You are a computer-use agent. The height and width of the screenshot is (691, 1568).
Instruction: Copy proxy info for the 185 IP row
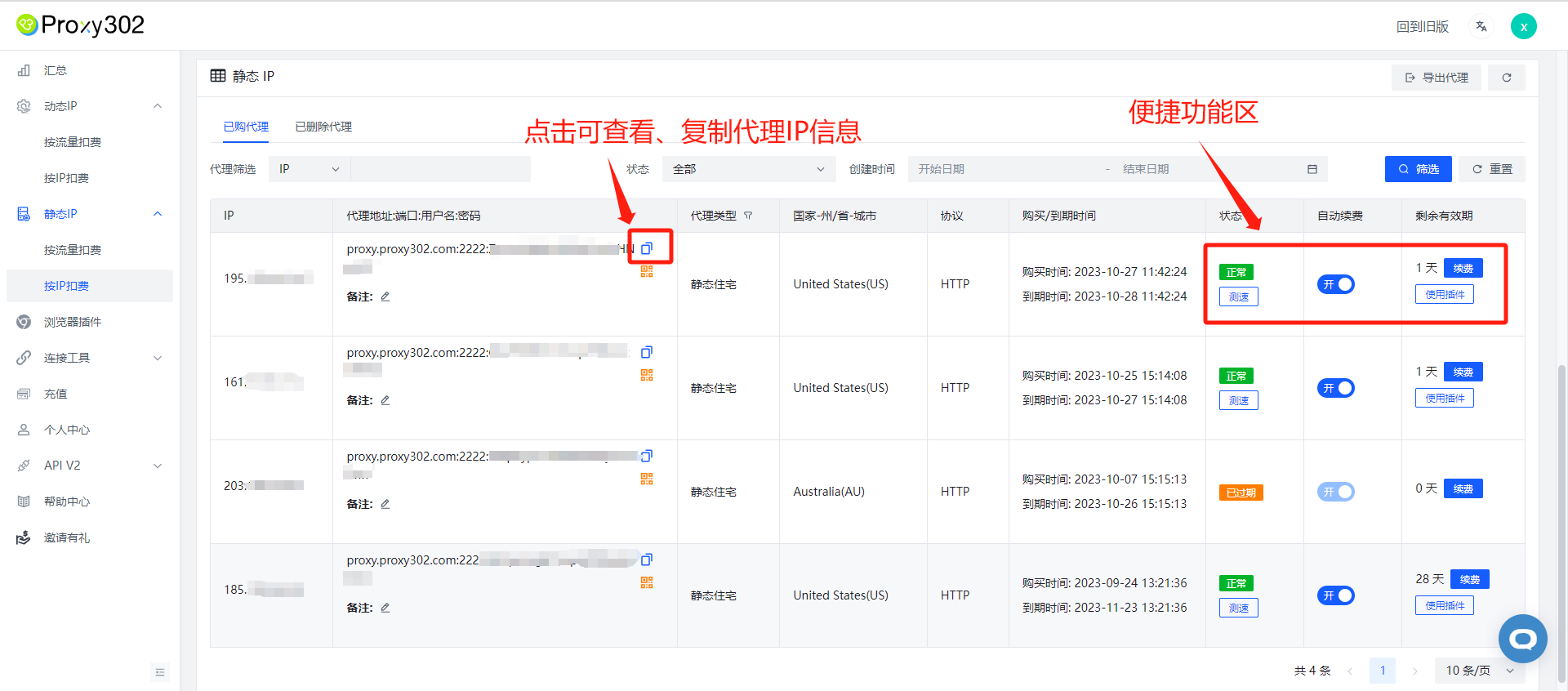[647, 559]
